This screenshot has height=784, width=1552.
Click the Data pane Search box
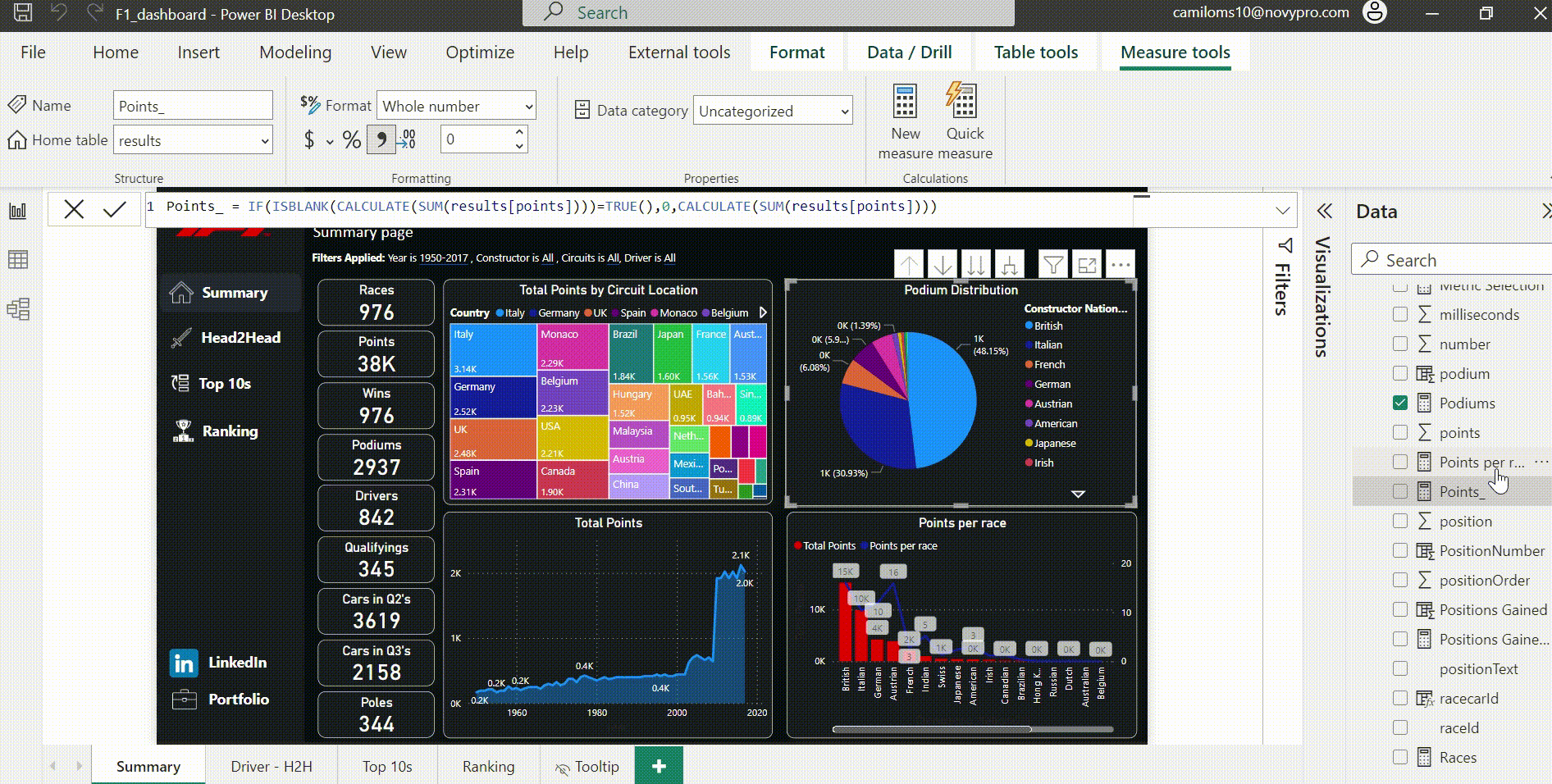(x=1451, y=260)
